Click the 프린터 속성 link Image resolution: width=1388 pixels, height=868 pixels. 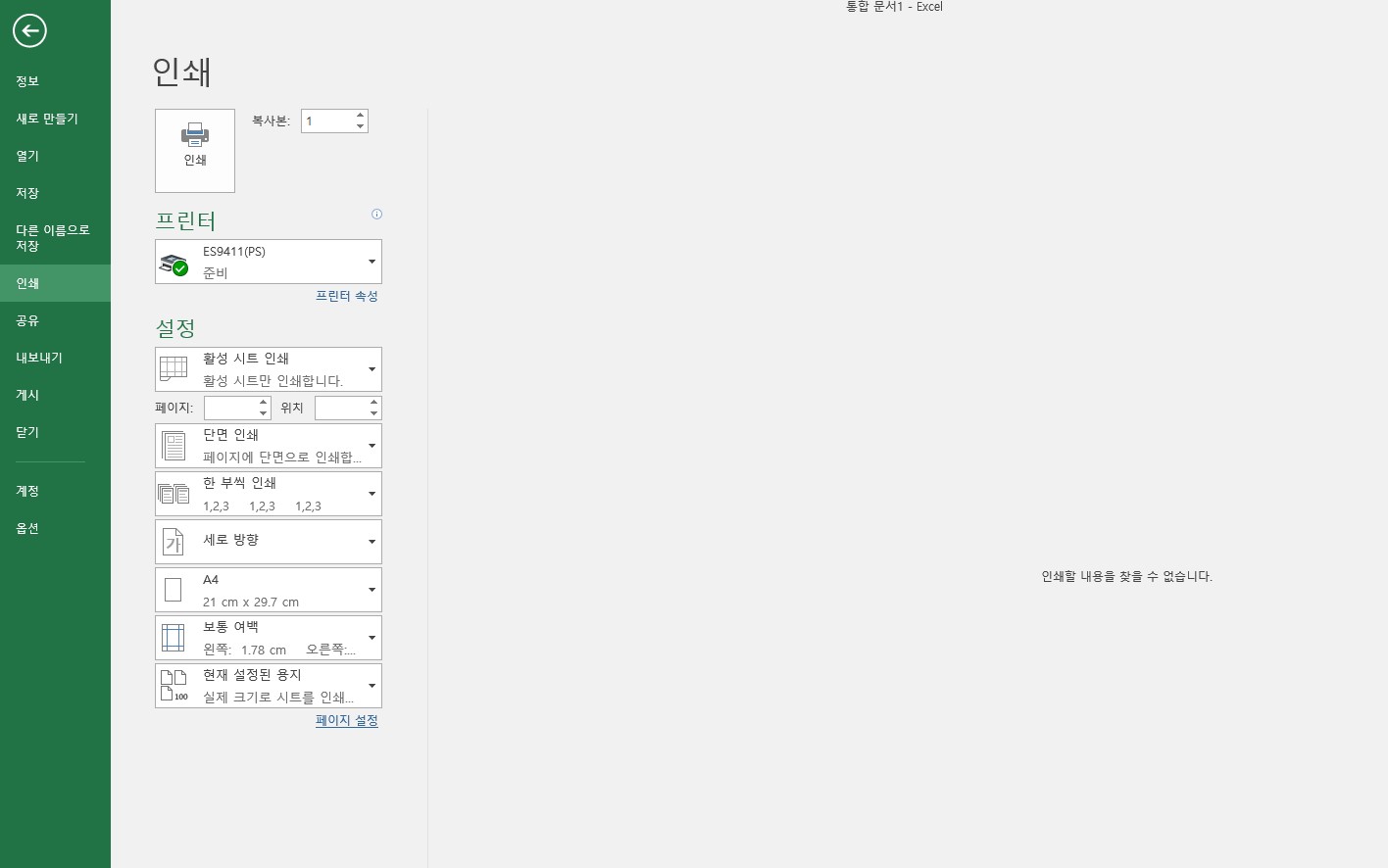347,296
